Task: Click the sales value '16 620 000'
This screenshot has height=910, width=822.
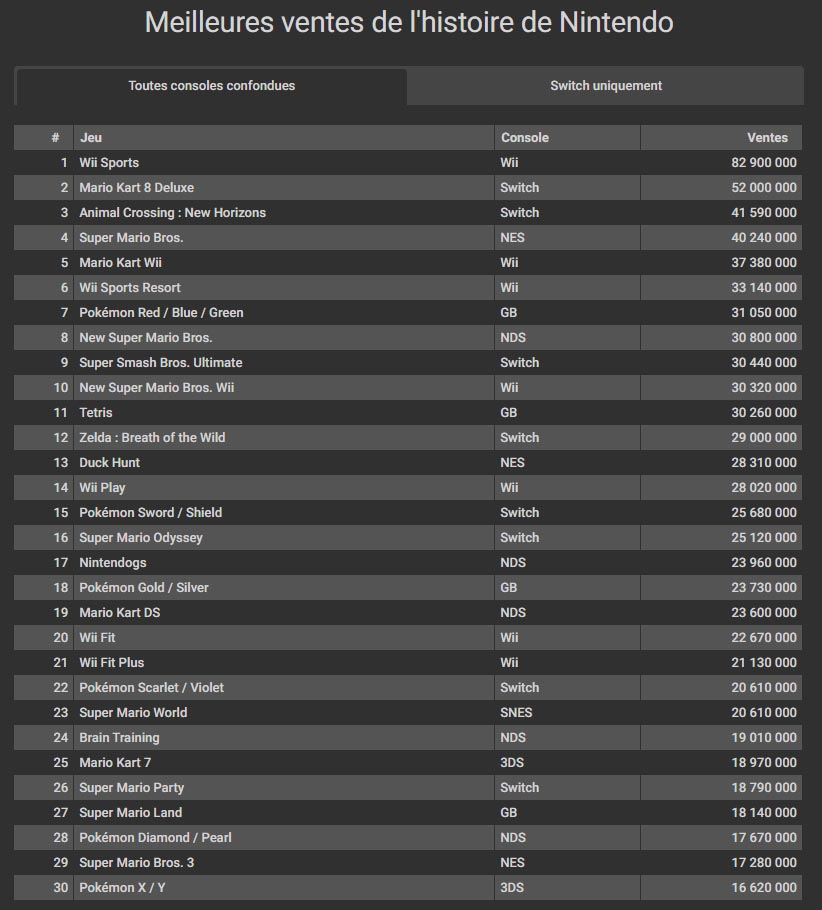Action: click(x=763, y=886)
